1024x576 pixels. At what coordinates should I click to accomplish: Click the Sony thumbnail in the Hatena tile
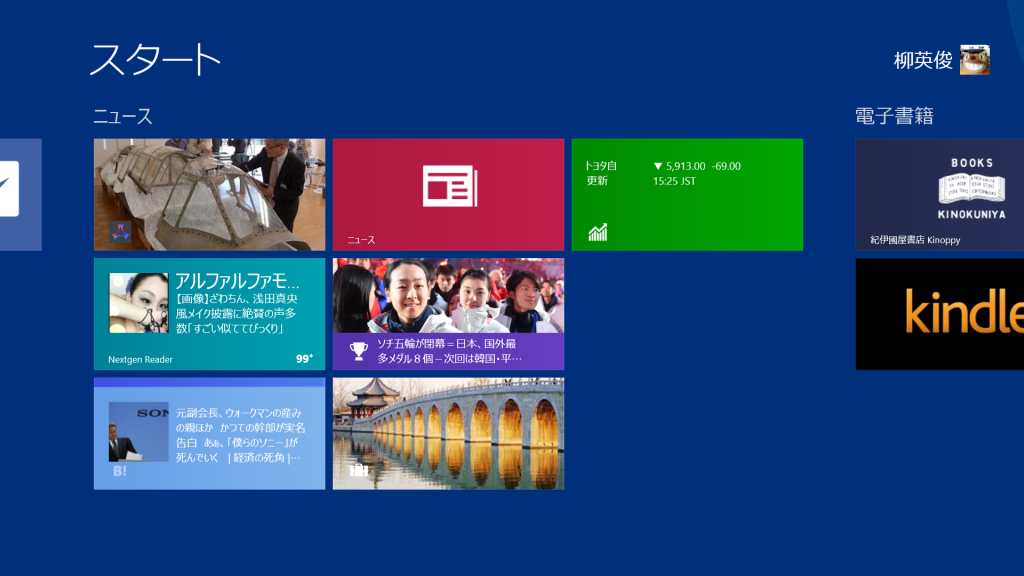[x=138, y=432]
